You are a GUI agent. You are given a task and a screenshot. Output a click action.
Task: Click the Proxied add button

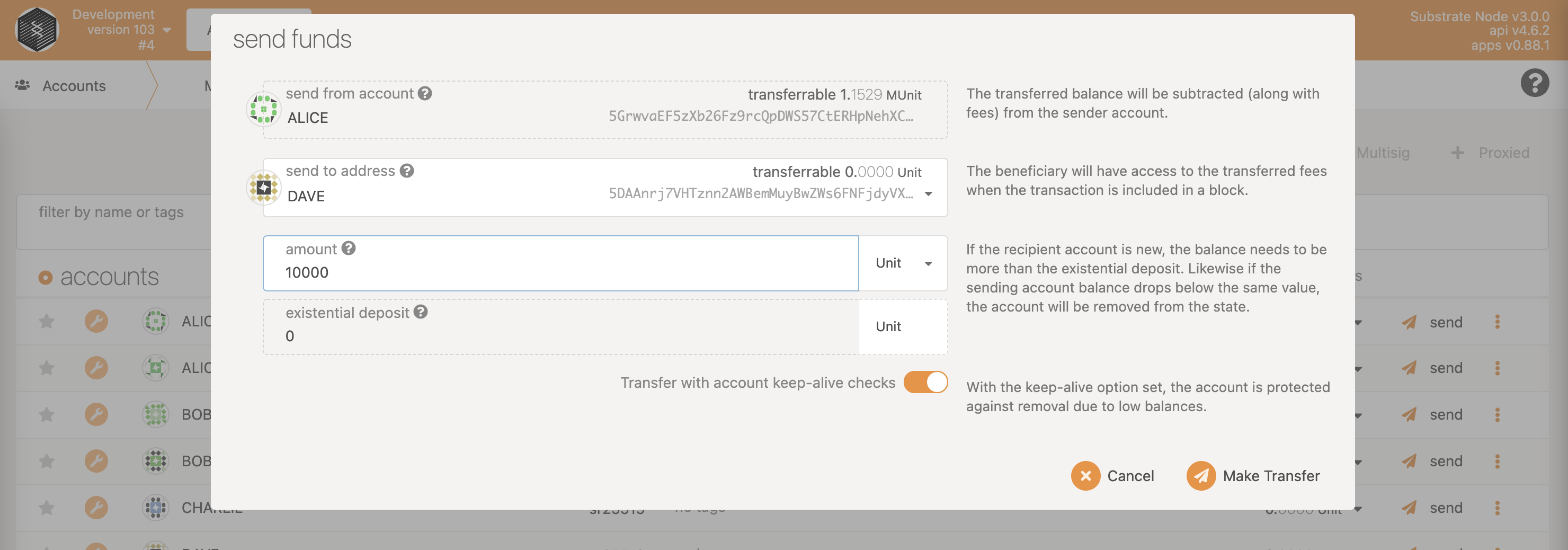pyautogui.click(x=1490, y=153)
